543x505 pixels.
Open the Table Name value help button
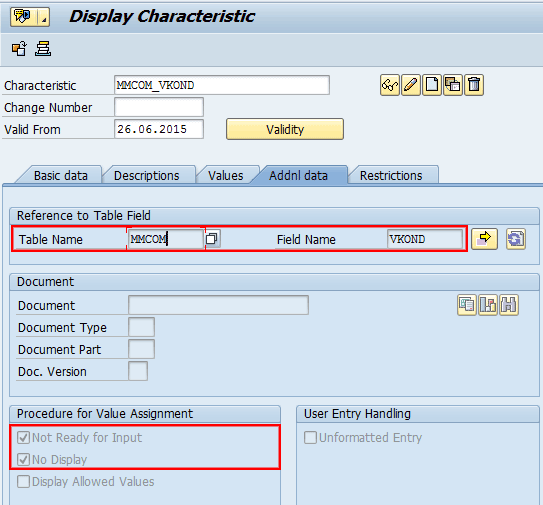coord(212,239)
